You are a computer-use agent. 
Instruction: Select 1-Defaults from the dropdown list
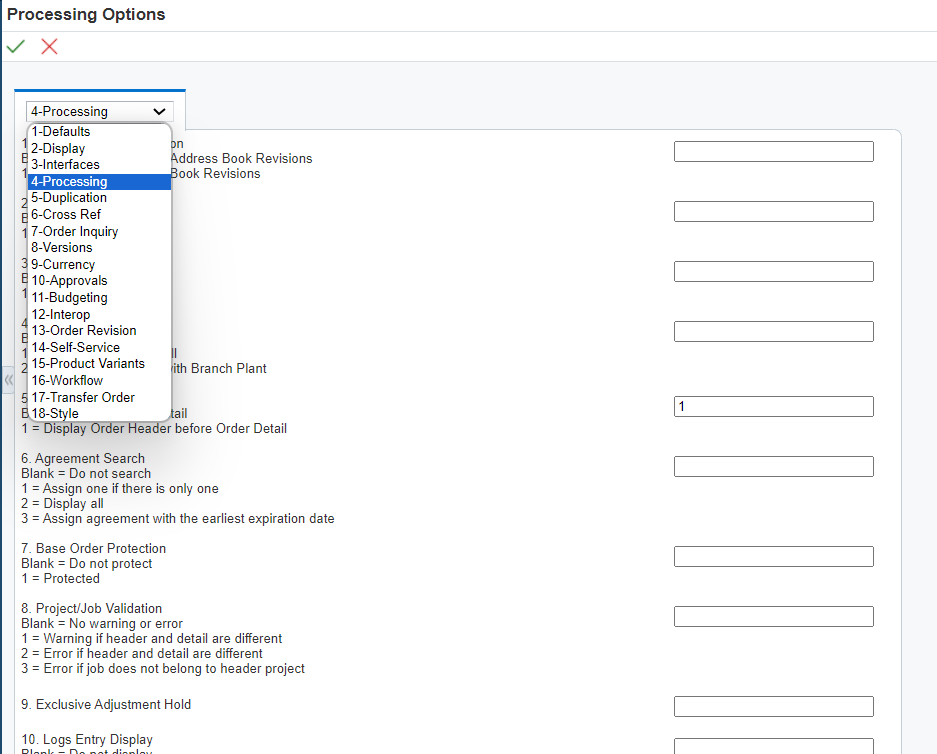[x=61, y=131]
